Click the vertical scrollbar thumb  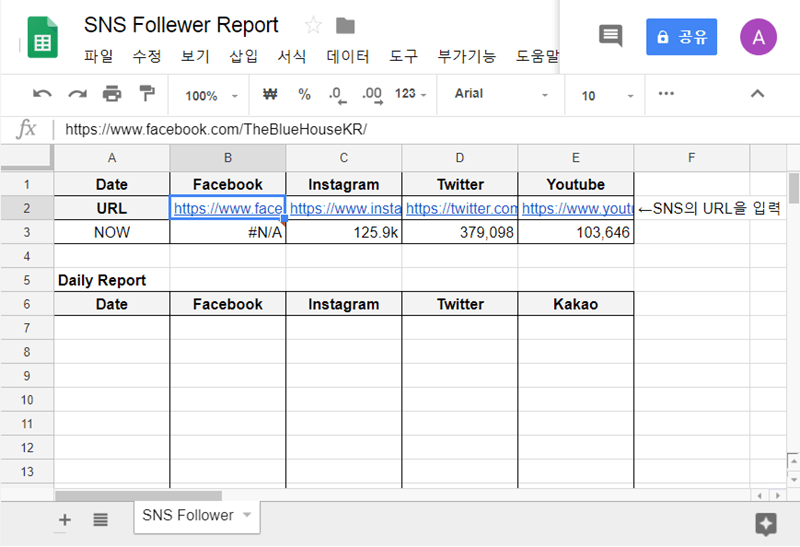coord(793,188)
